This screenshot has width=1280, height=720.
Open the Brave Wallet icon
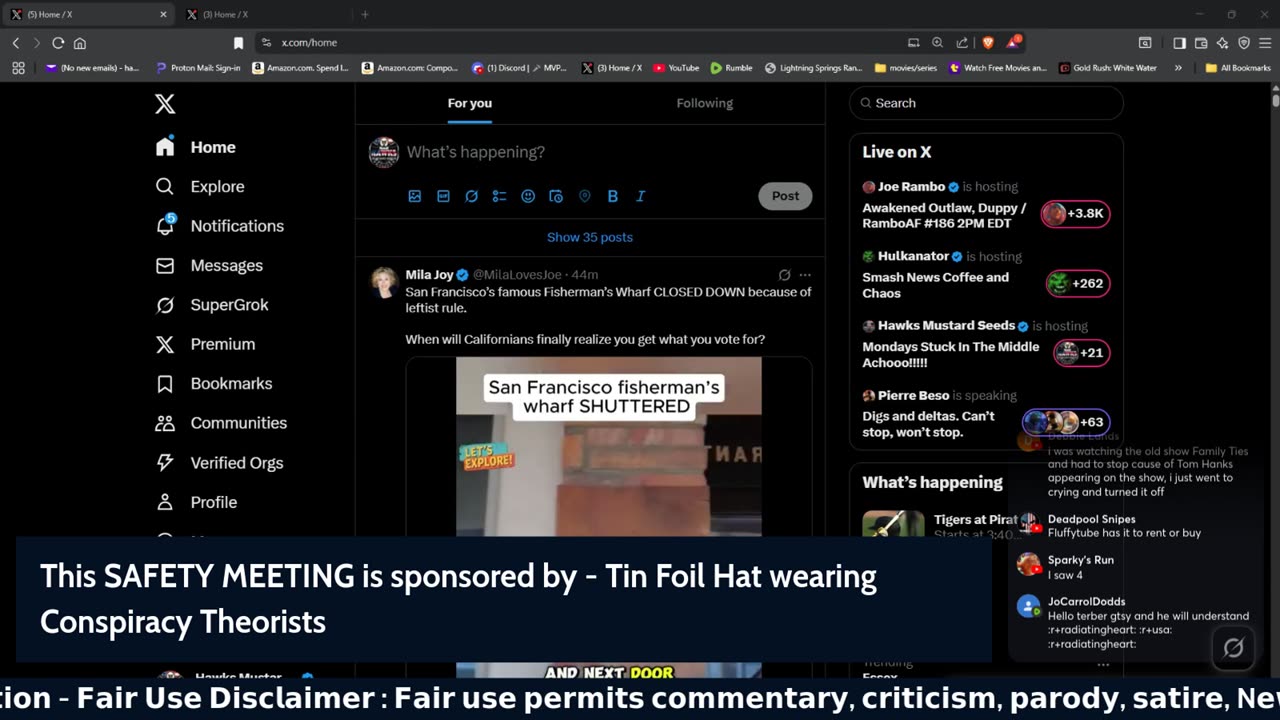click(1200, 43)
